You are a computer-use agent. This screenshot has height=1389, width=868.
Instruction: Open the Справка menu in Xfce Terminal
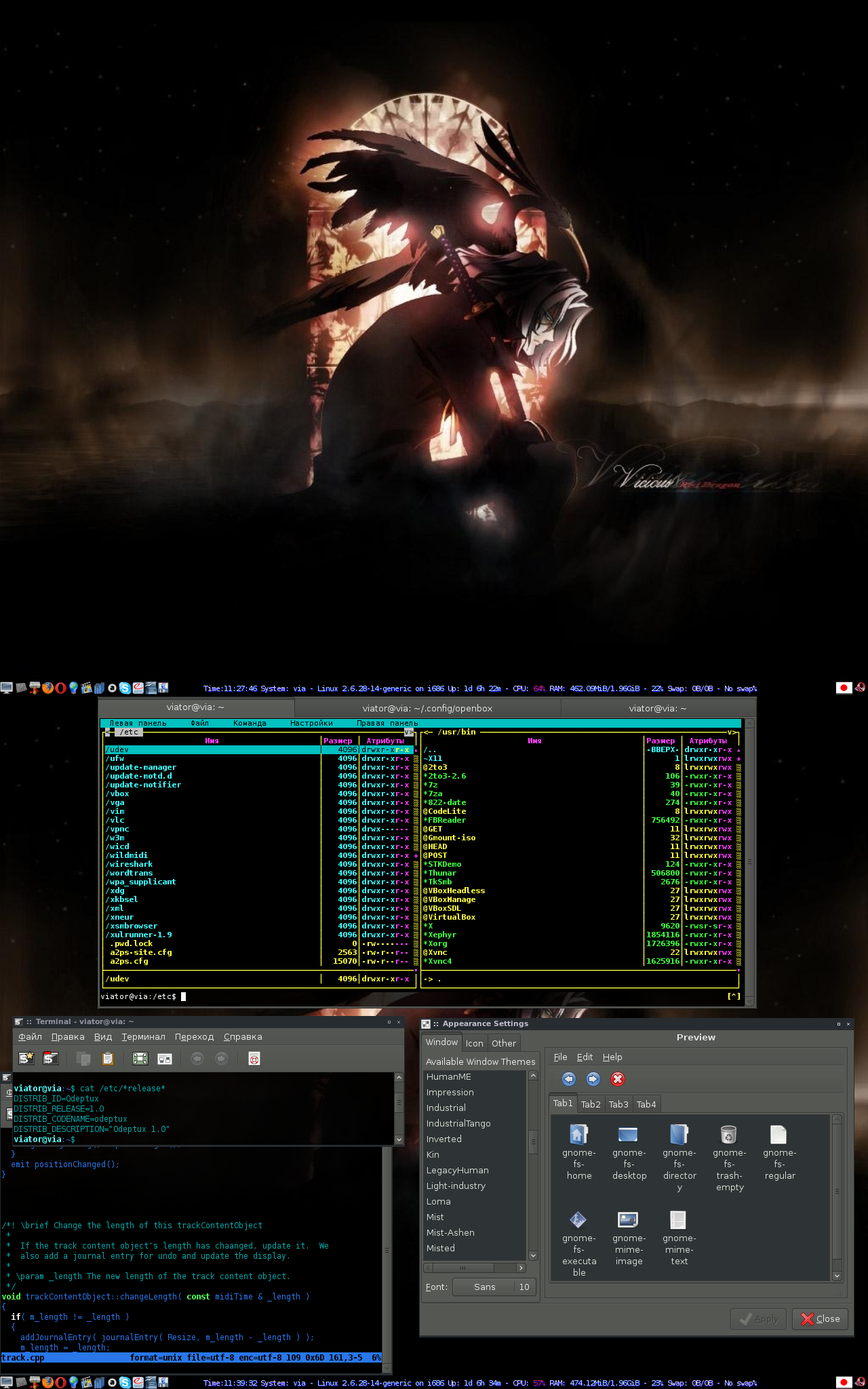coord(243,1036)
